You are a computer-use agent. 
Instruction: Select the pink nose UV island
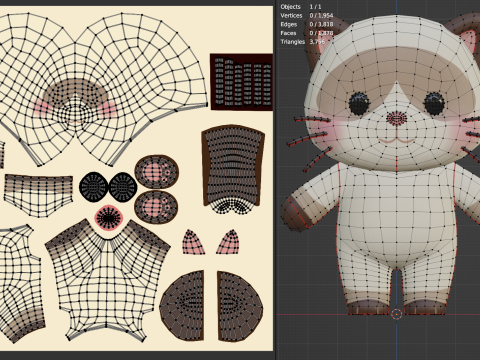pyautogui.click(x=109, y=218)
